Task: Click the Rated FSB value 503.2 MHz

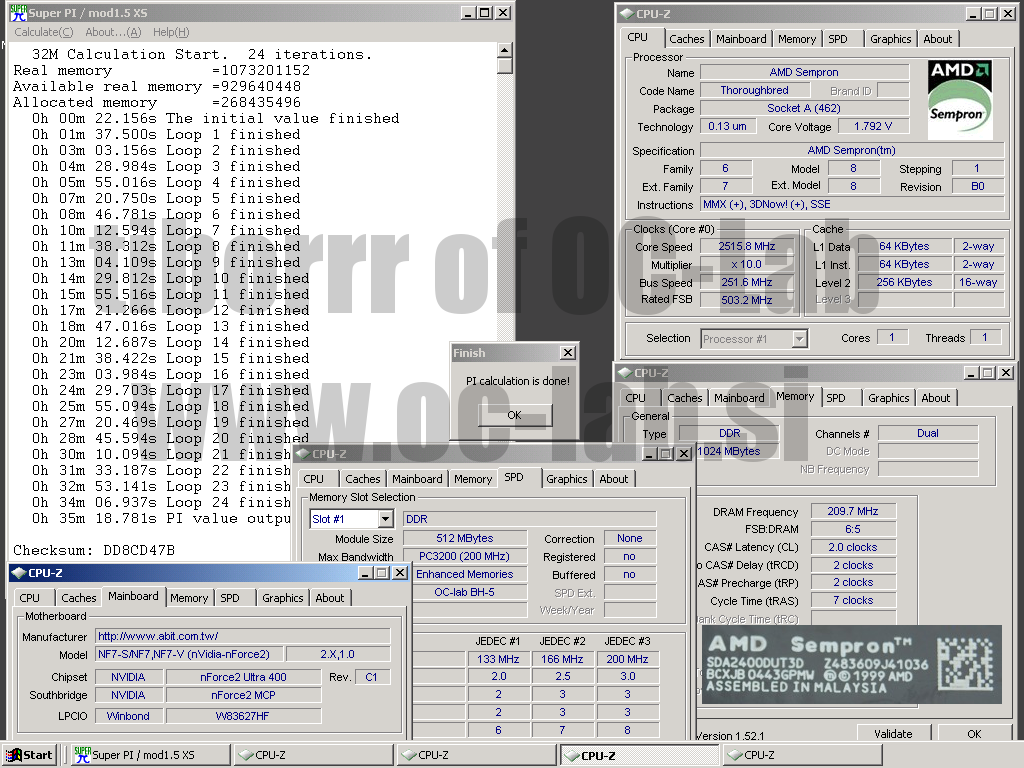Action: pyautogui.click(x=747, y=300)
